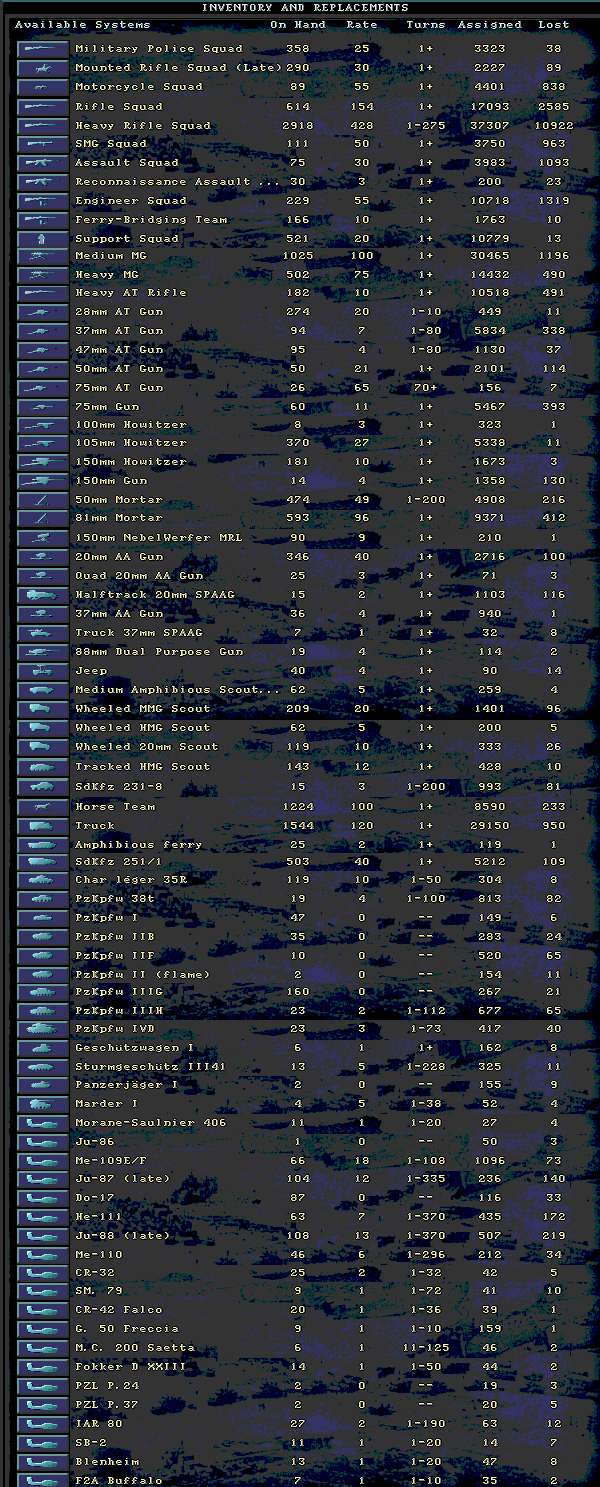Select the Rifle Squad row name
600x1487 pixels.
pos(119,106)
